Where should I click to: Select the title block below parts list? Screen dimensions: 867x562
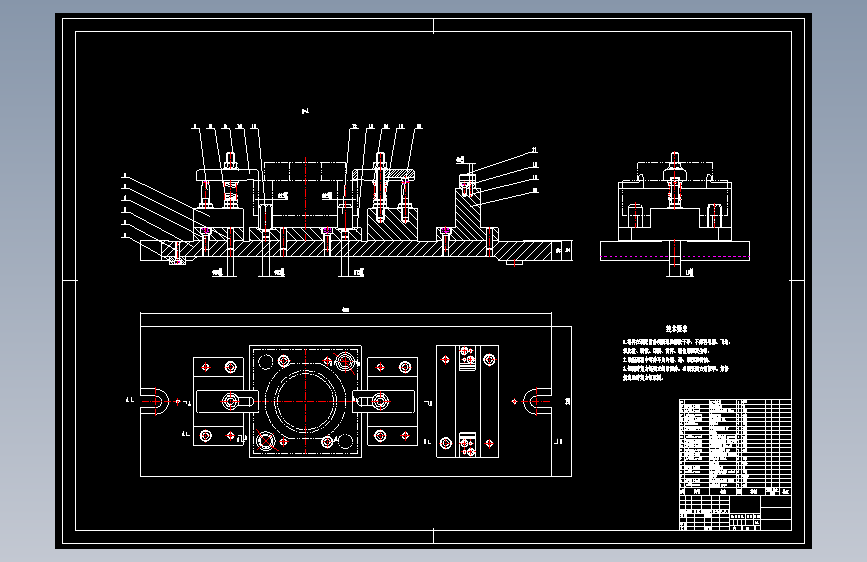click(x=735, y=513)
